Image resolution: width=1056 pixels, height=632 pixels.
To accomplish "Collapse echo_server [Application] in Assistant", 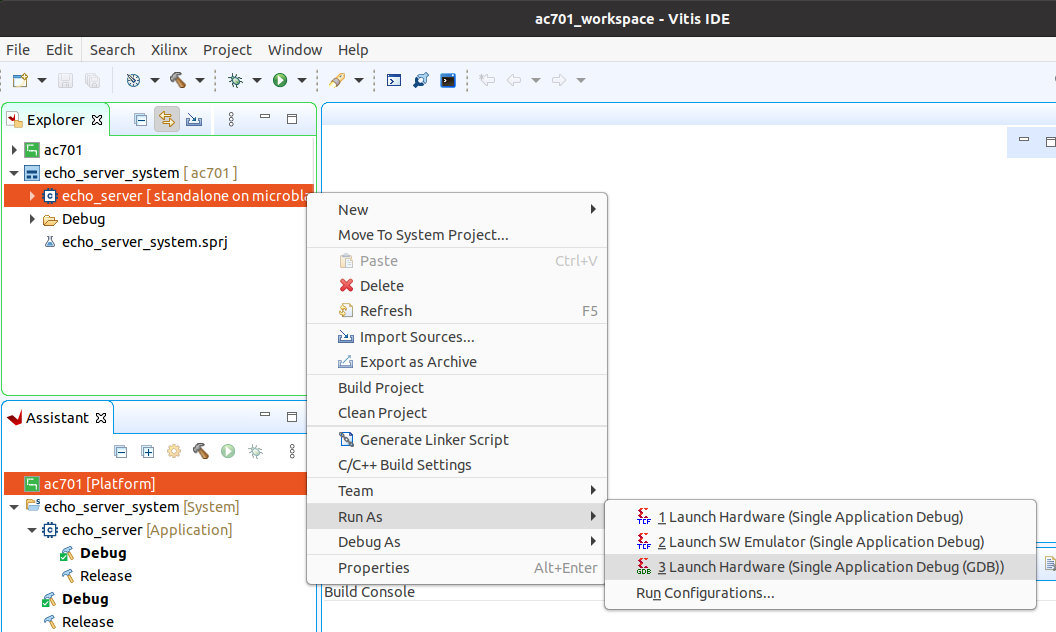I will click(32, 530).
